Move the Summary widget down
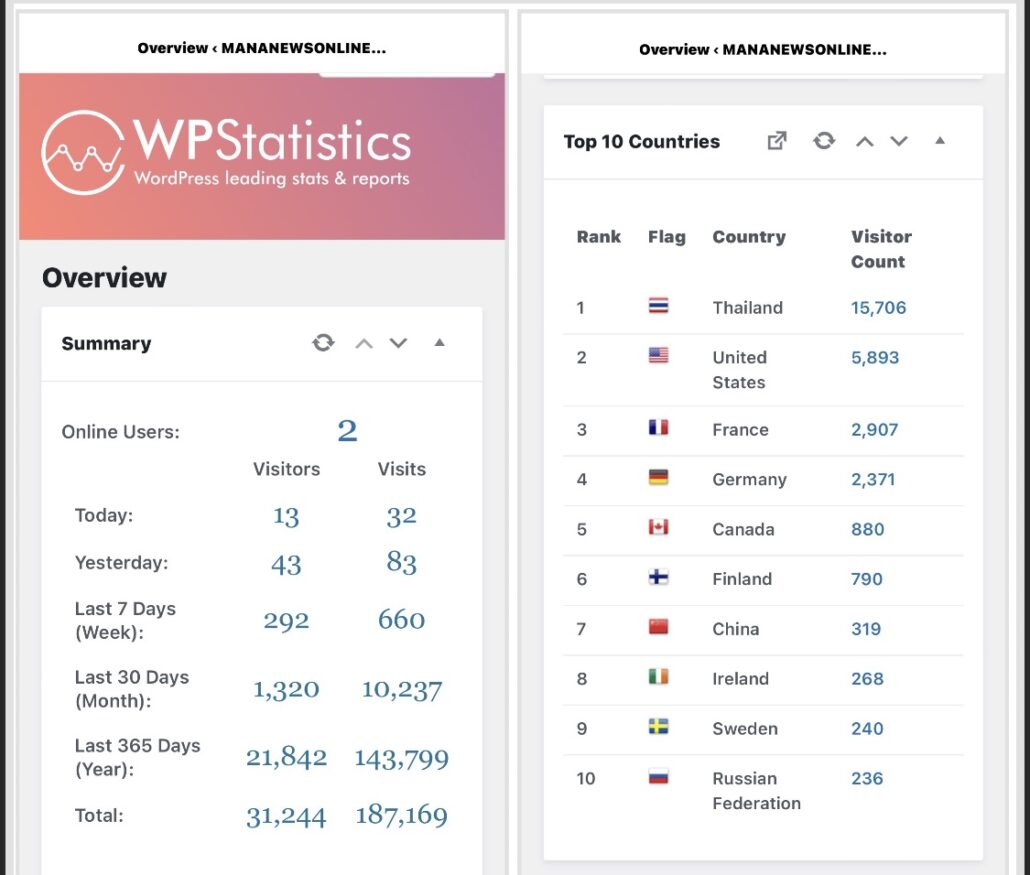The height and width of the screenshot is (875, 1030). (398, 343)
